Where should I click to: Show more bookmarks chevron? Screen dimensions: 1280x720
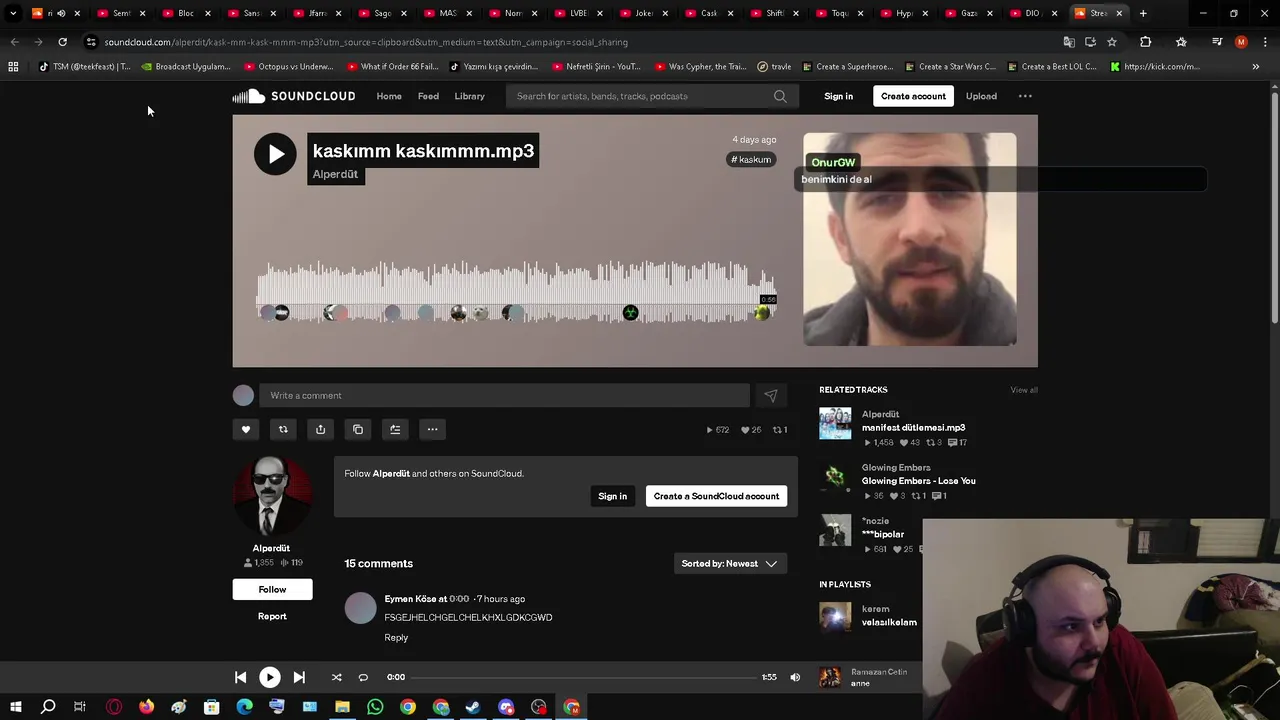1255,67
